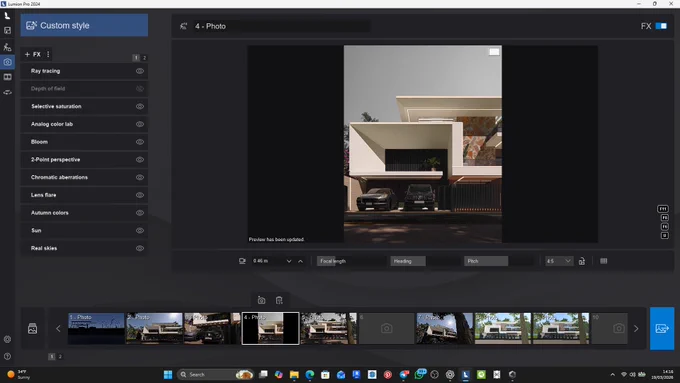
Task: Open help question mark icon
Action: click(7, 357)
